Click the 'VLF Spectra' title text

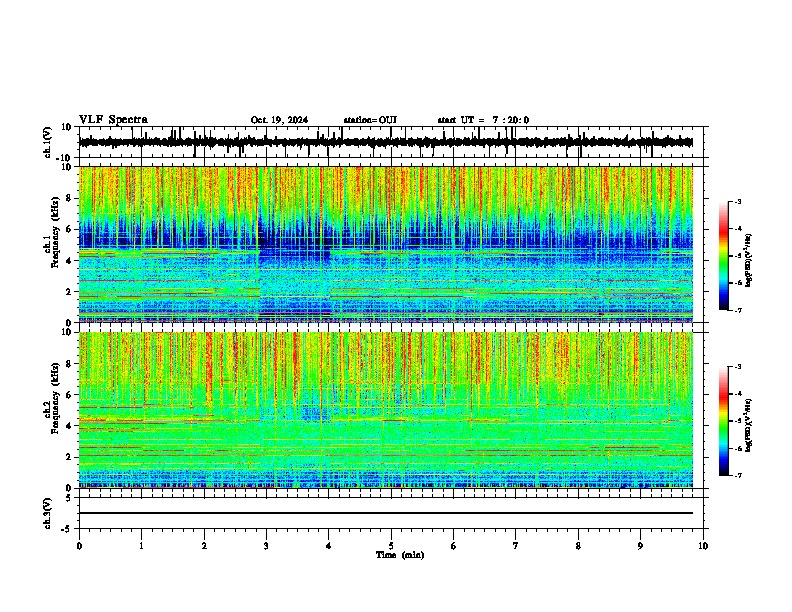click(x=113, y=120)
